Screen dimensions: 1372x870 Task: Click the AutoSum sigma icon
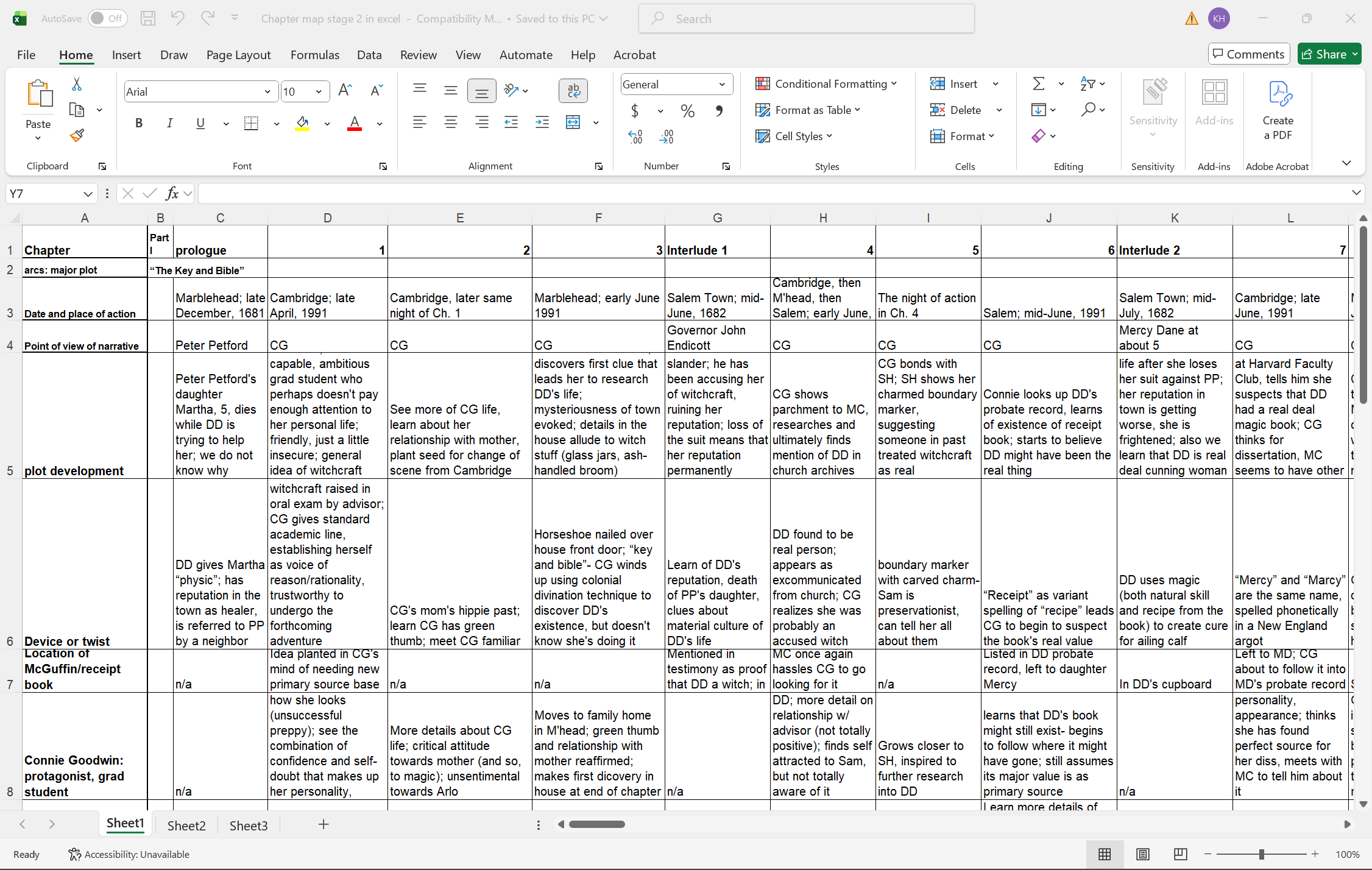point(1039,83)
